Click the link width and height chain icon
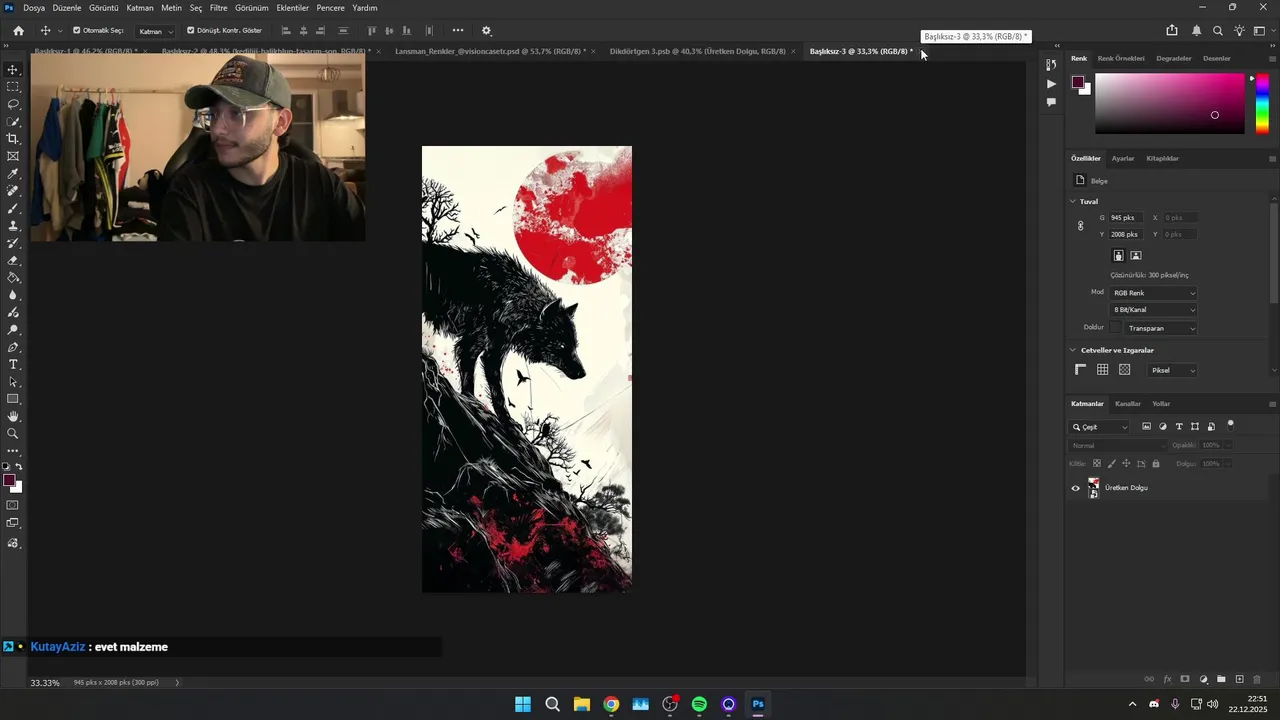Image resolution: width=1280 pixels, height=720 pixels. [1080, 226]
